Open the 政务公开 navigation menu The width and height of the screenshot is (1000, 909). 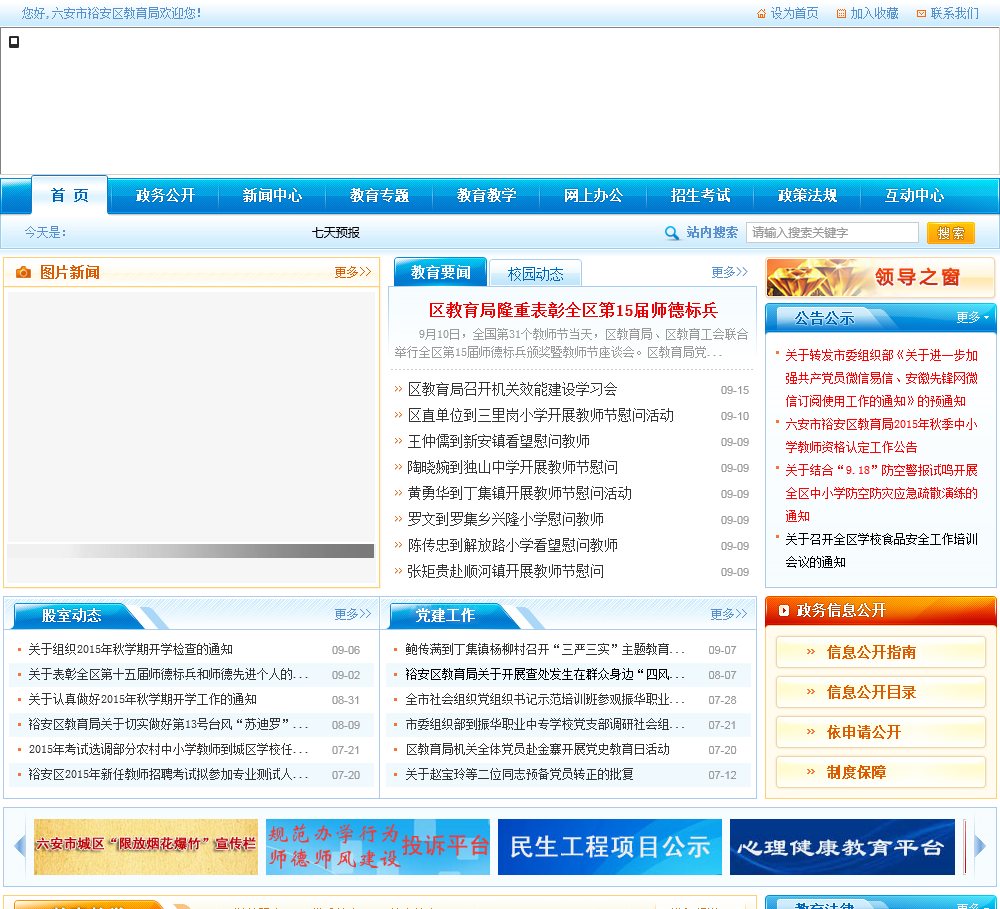pos(165,195)
